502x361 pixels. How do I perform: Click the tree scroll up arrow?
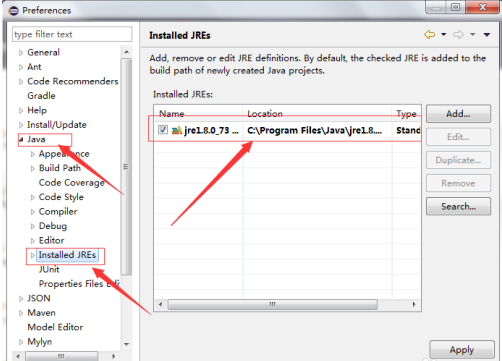pos(126,52)
